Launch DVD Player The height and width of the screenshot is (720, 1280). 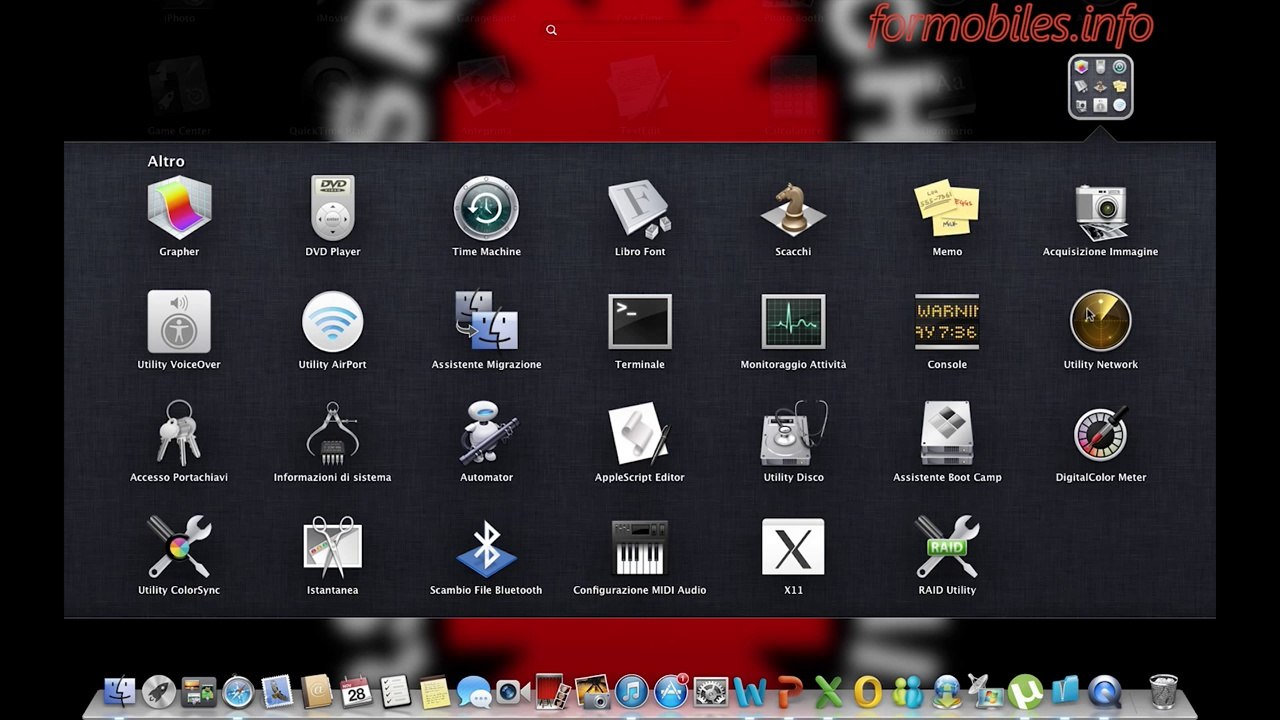[332, 208]
